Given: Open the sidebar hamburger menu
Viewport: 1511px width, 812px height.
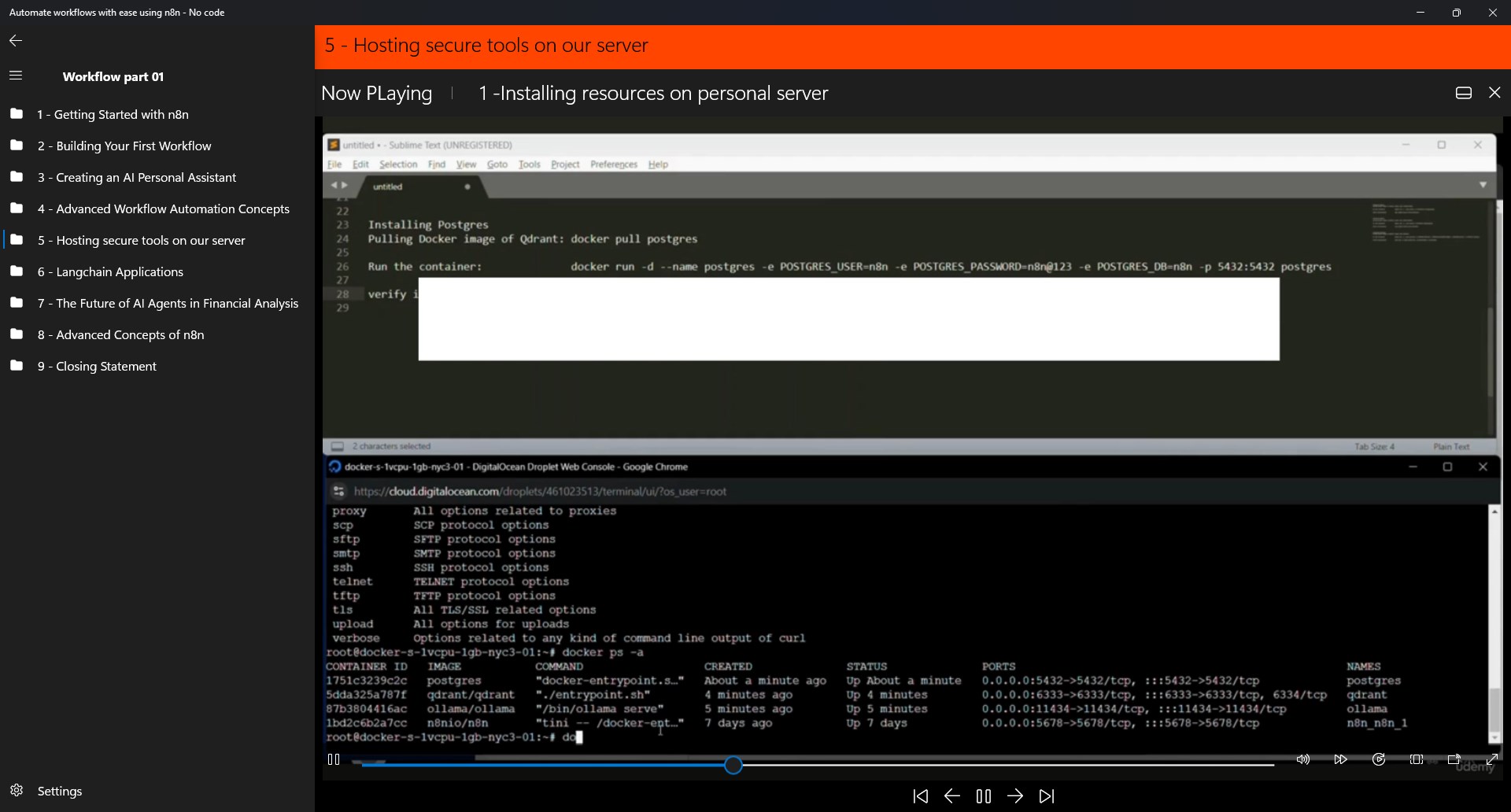Looking at the screenshot, I should click(16, 76).
